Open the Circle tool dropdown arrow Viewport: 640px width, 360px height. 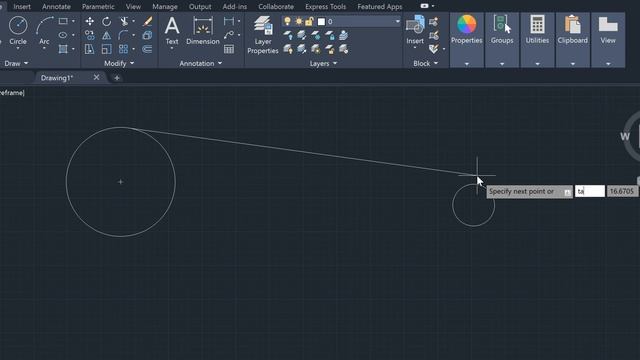(x=18, y=49)
